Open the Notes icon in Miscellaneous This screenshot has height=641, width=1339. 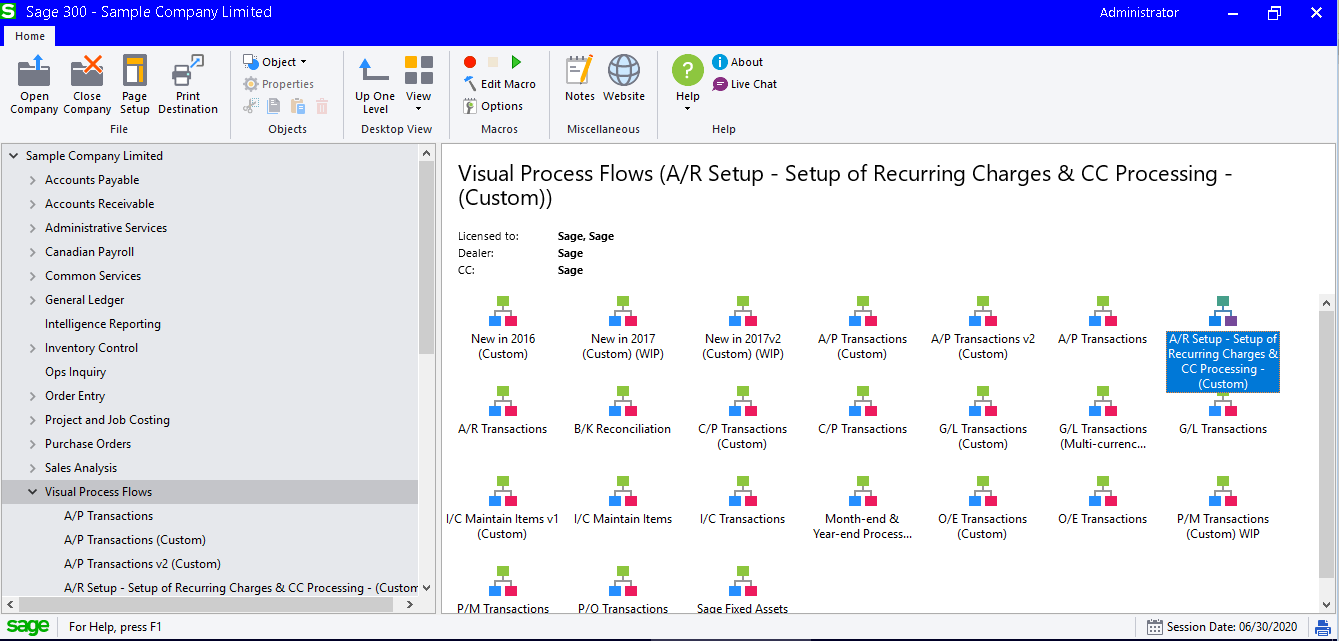pyautogui.click(x=580, y=79)
